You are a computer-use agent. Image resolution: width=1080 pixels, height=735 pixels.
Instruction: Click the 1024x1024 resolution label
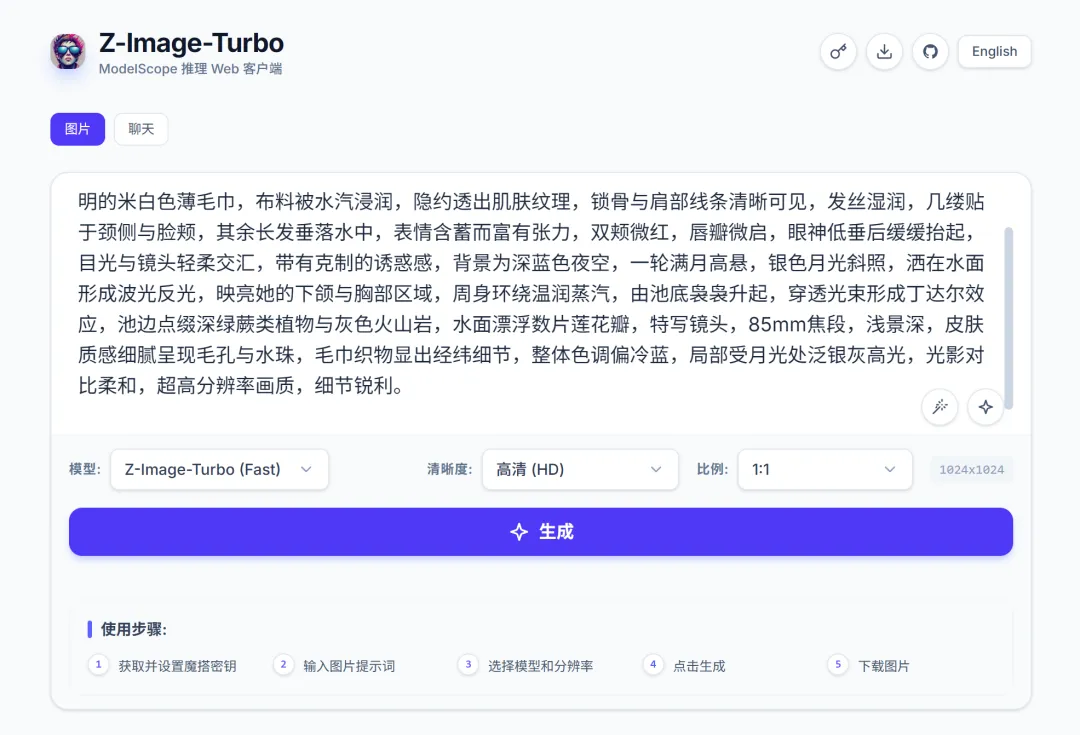[x=972, y=469]
